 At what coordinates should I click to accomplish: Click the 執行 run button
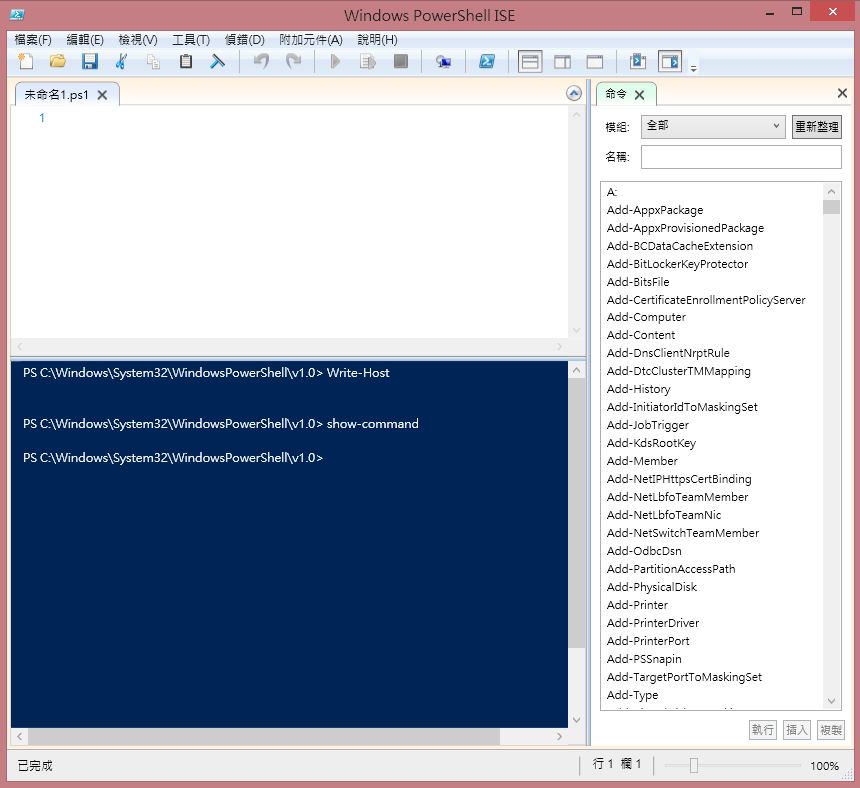[762, 730]
